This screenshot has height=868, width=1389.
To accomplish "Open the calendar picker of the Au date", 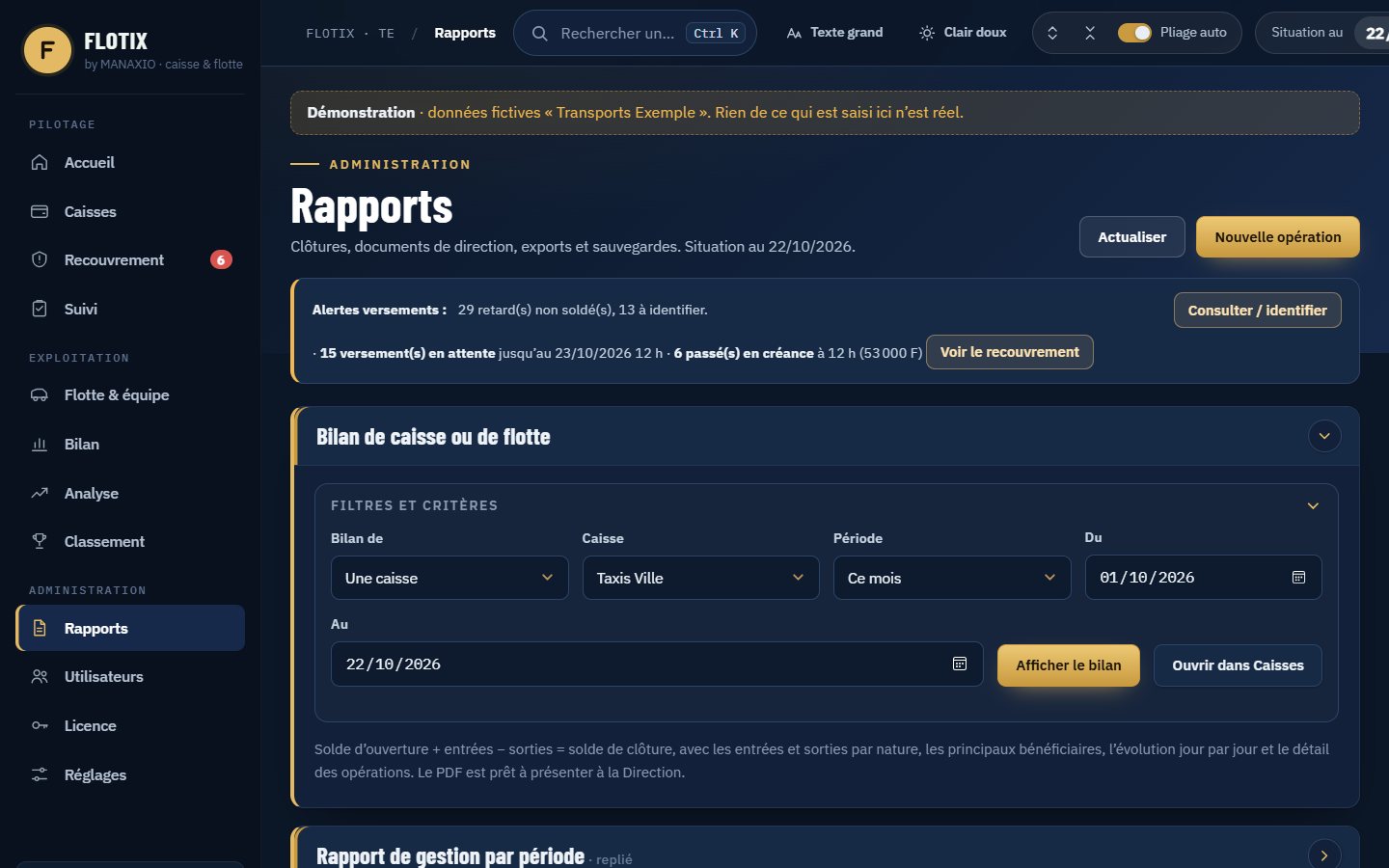I will tap(960, 664).
